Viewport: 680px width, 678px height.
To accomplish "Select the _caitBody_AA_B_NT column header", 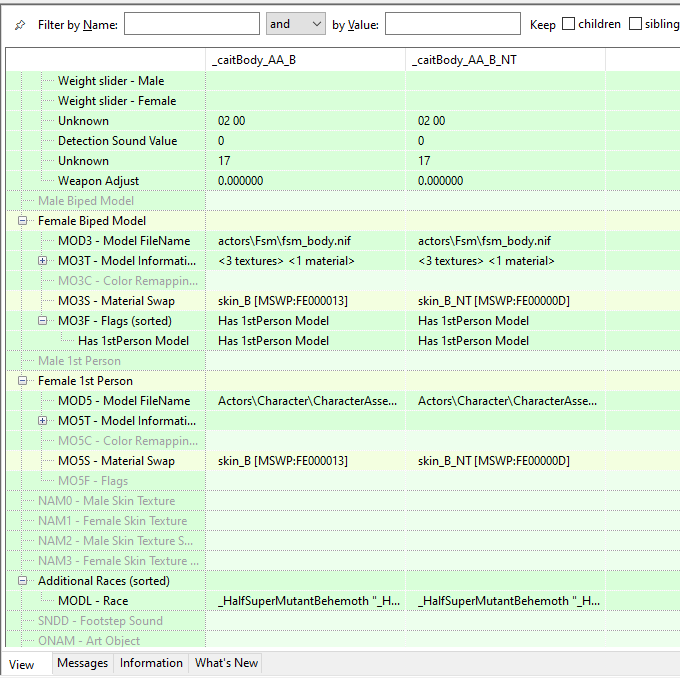I will (x=505, y=60).
